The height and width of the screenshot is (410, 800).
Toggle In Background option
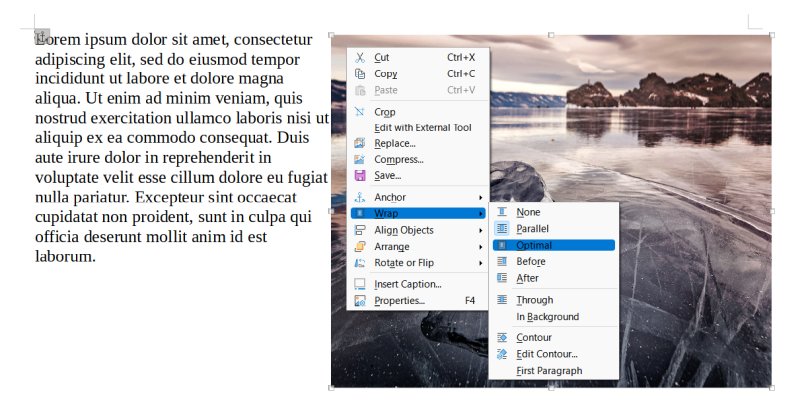pos(554,317)
